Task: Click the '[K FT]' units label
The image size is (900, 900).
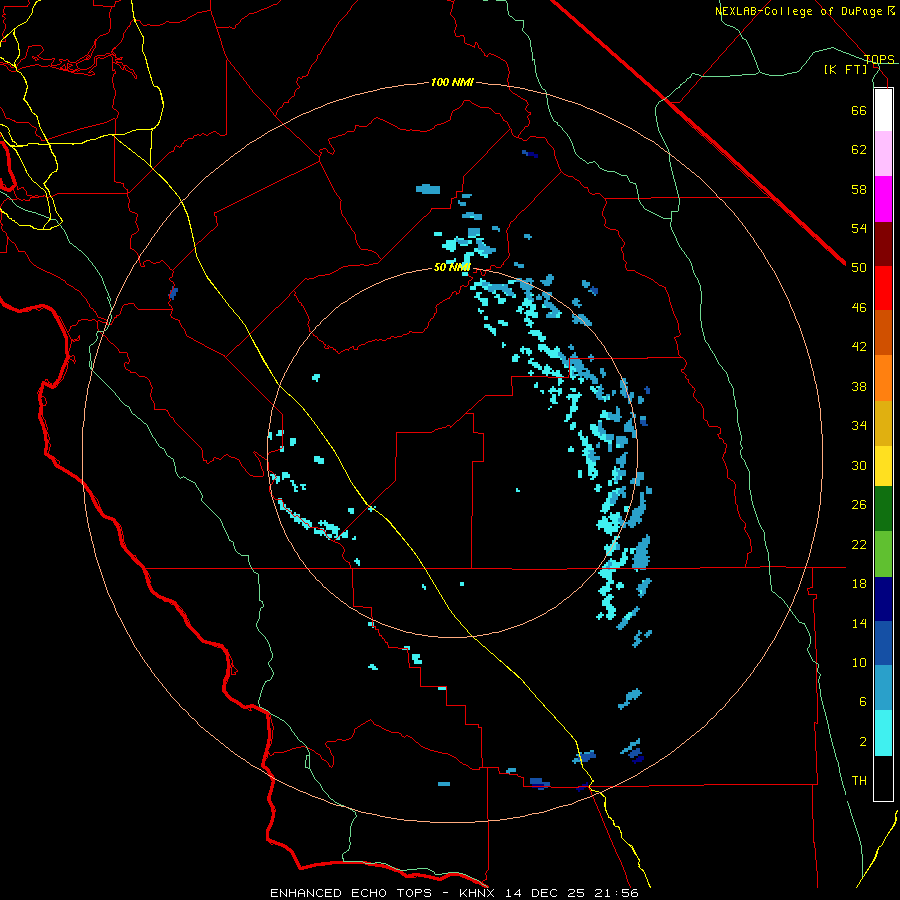Action: [845, 69]
